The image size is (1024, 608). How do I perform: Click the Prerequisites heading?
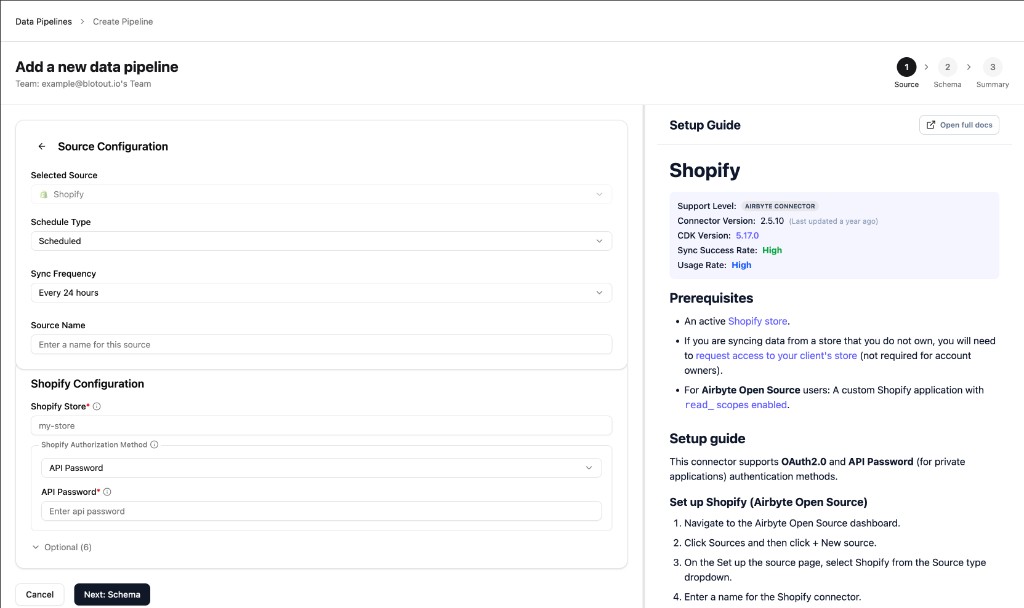pos(711,298)
